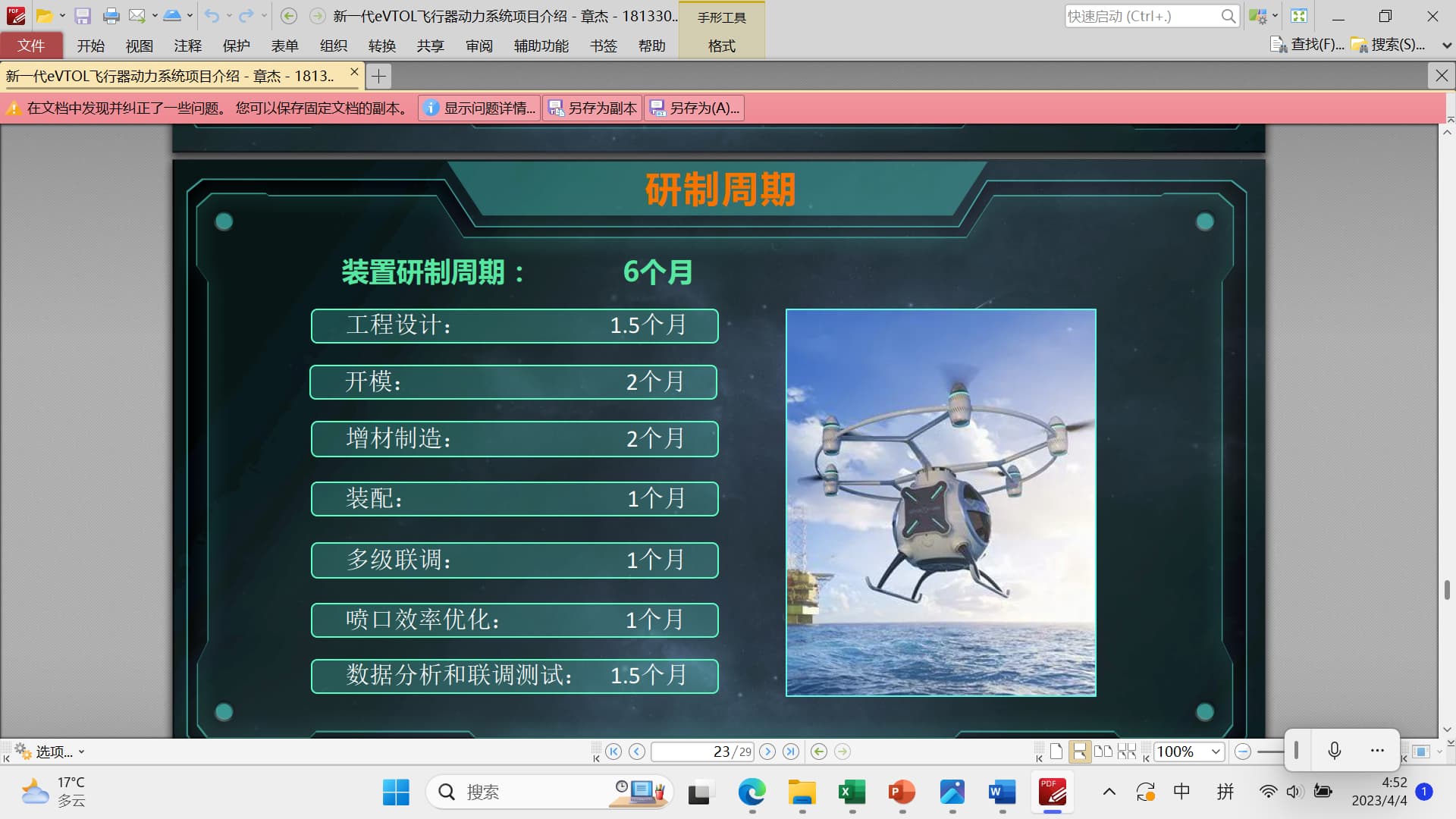Click the microphone dictation icon
This screenshot has height=819, width=1456.
point(1335,751)
